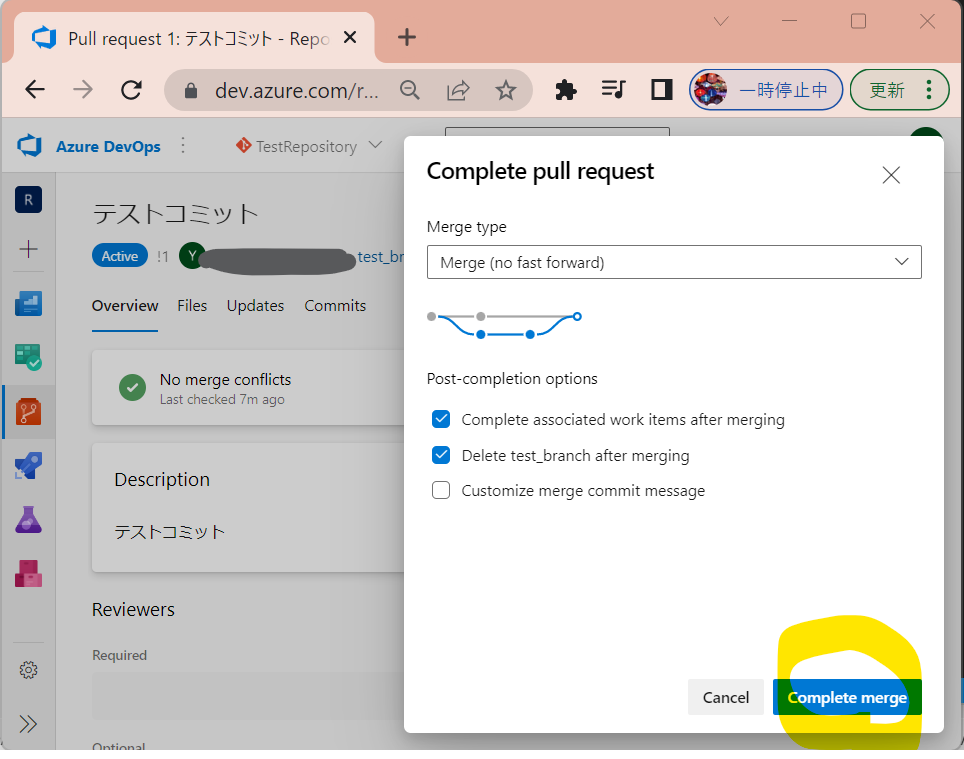Expand the sidebar with the chevron arrows
This screenshot has width=964, height=759.
(28, 723)
